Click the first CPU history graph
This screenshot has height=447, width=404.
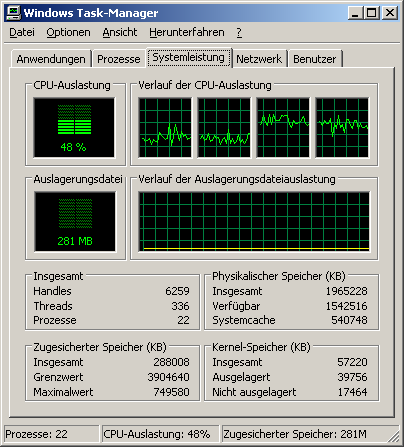pos(165,127)
